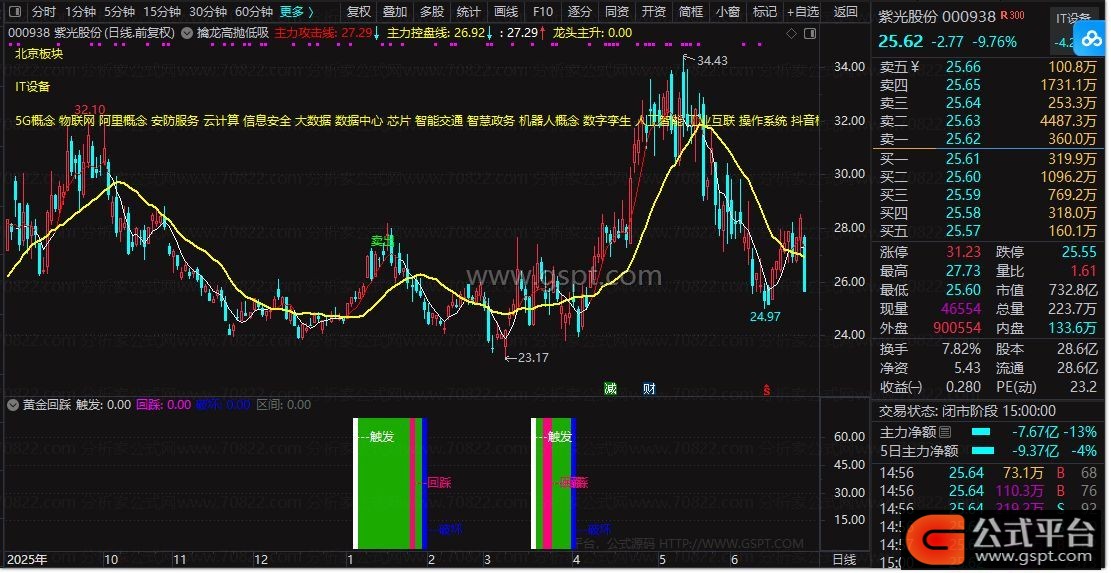Click the 14:56 73.1万 trade row
The image size is (1111, 573).
[988, 473]
